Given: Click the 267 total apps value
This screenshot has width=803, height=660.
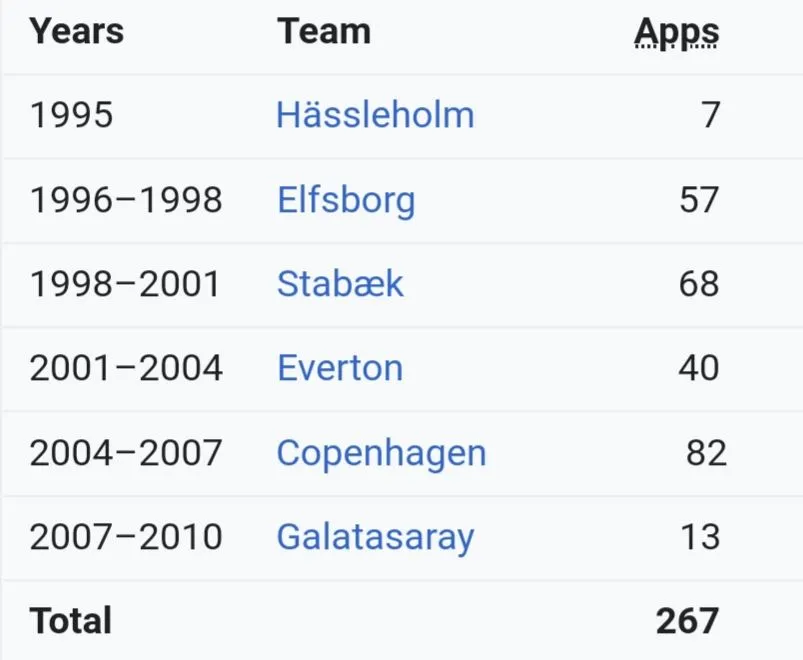Looking at the screenshot, I should point(687,621).
